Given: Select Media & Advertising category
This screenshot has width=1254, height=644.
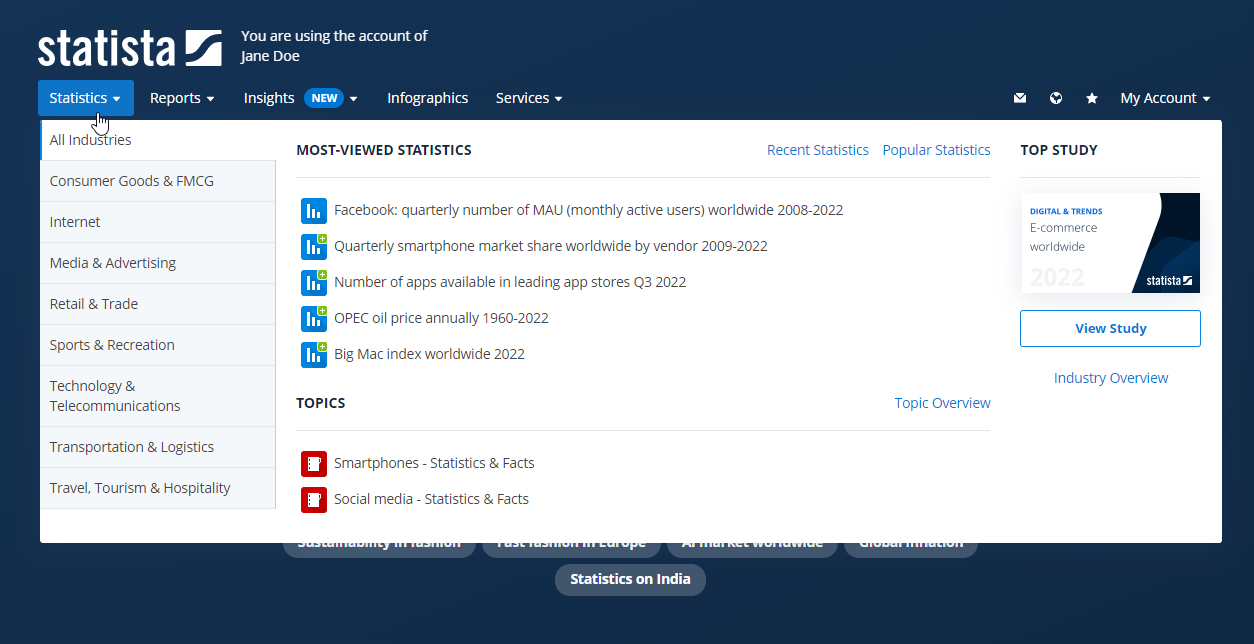Looking at the screenshot, I should (x=158, y=263).
